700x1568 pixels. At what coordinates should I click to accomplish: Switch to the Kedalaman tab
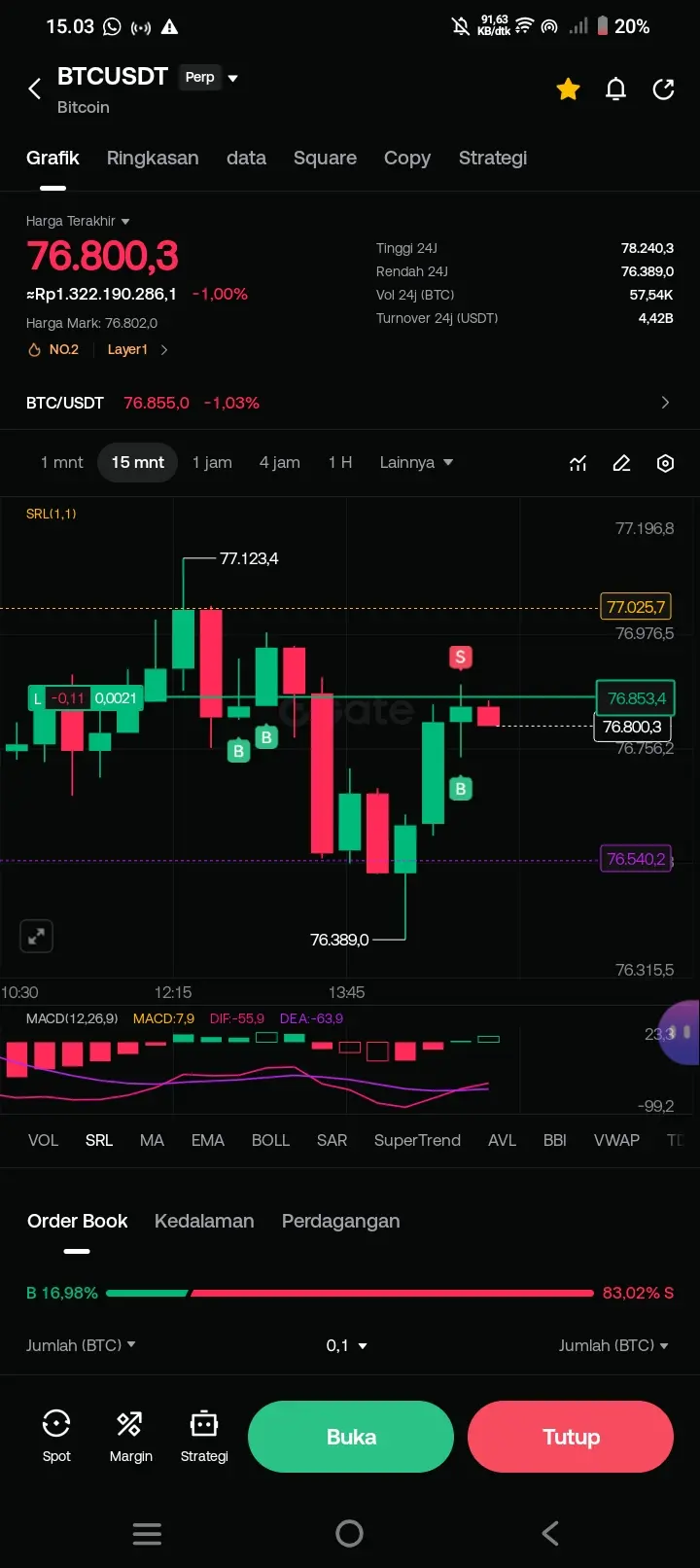coord(204,1221)
